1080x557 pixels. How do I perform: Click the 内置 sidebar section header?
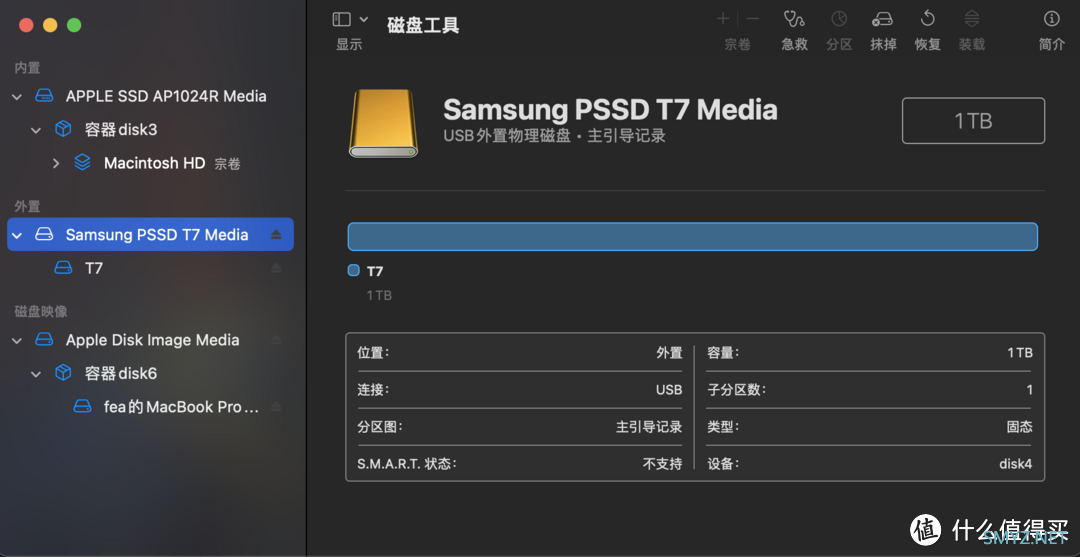(28, 67)
